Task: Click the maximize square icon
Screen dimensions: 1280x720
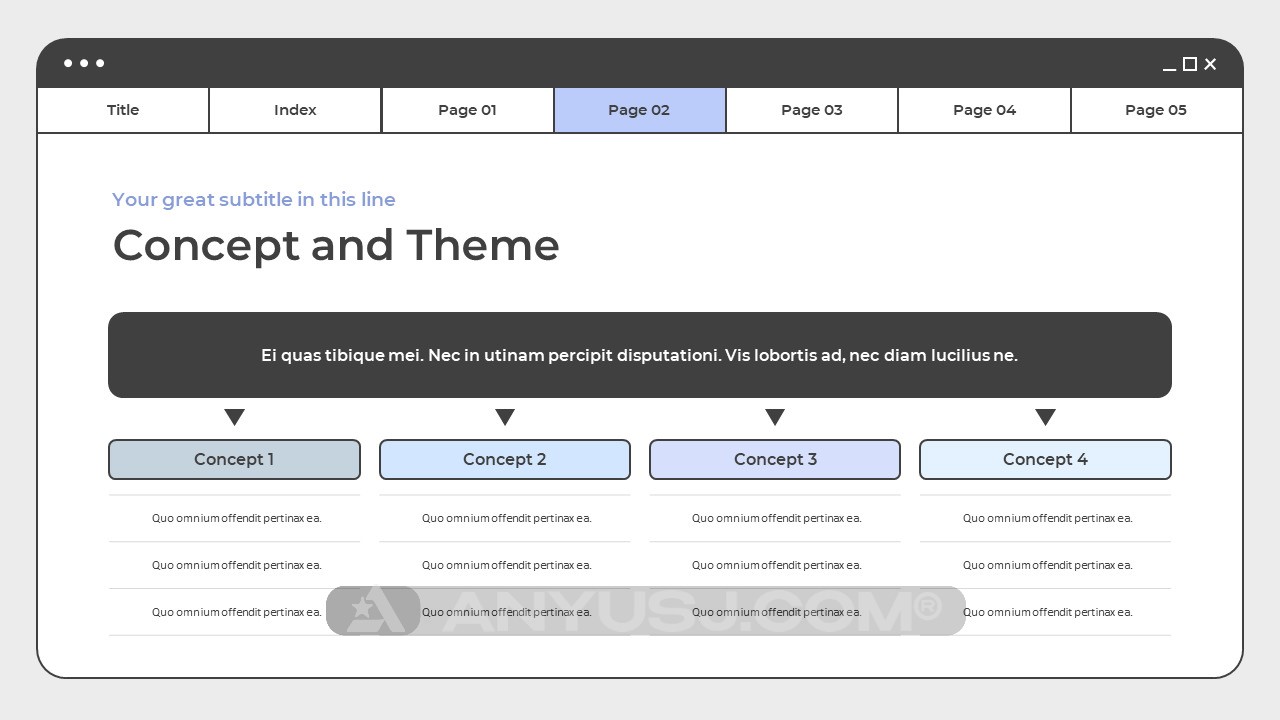Action: coord(1190,64)
